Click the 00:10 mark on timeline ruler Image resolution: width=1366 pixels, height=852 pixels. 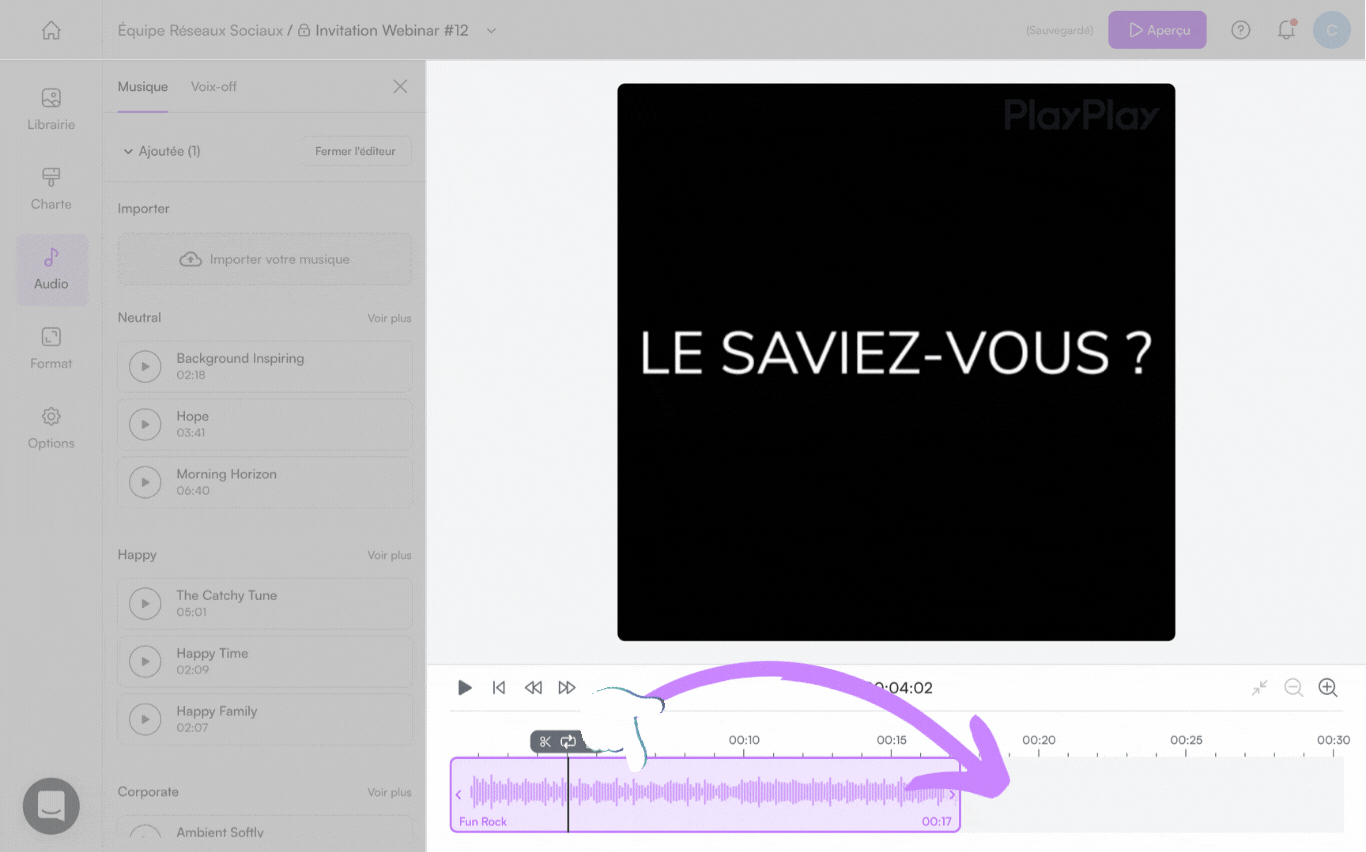744,741
